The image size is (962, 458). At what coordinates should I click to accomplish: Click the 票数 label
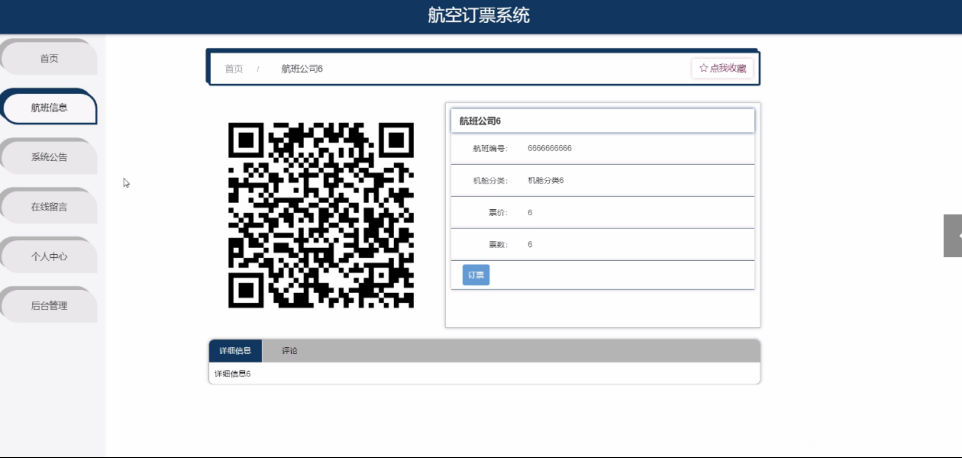(498, 244)
